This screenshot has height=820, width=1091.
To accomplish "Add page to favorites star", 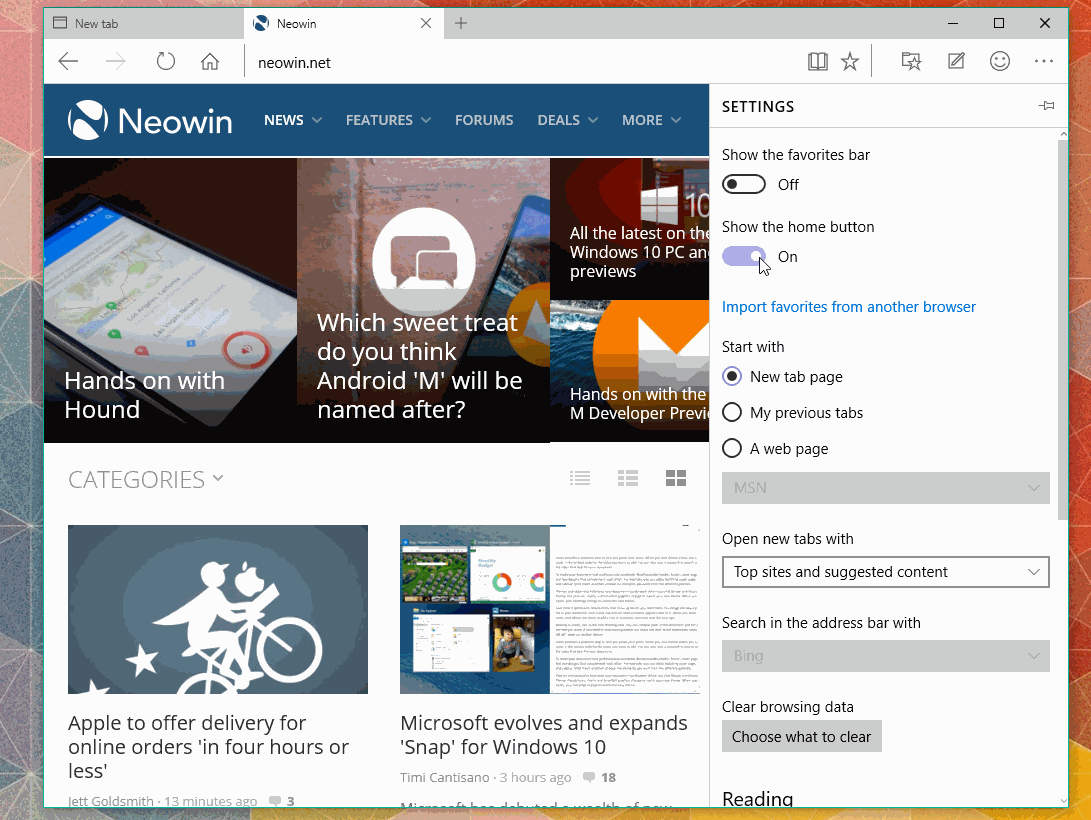I will coord(850,62).
